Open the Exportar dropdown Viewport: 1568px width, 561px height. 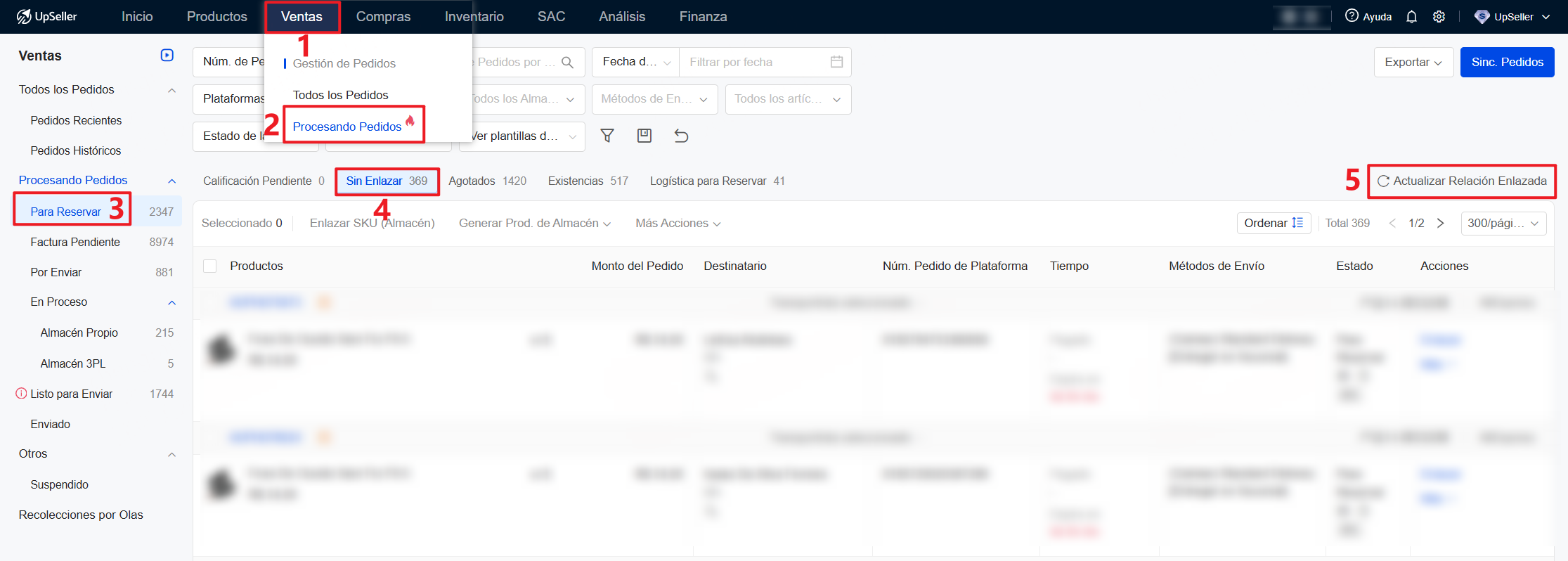pyautogui.click(x=1413, y=63)
